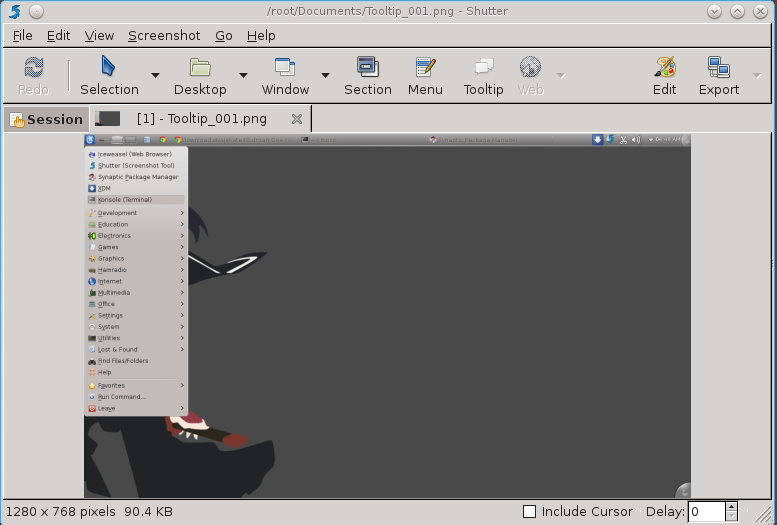Open the File menu
777x525 pixels.
pos(22,36)
